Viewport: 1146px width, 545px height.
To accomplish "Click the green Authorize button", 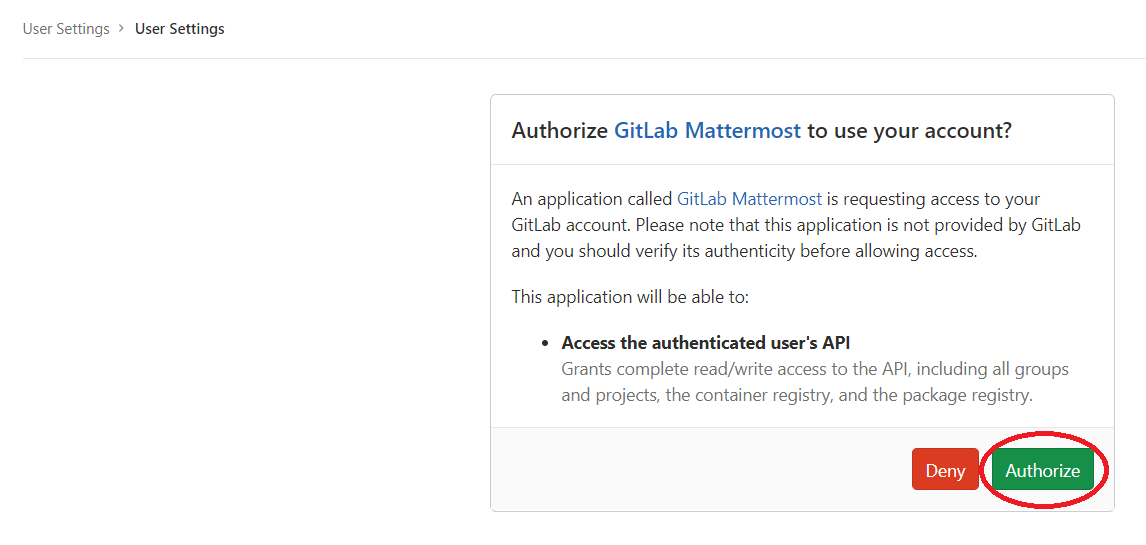I will tap(1042, 470).
